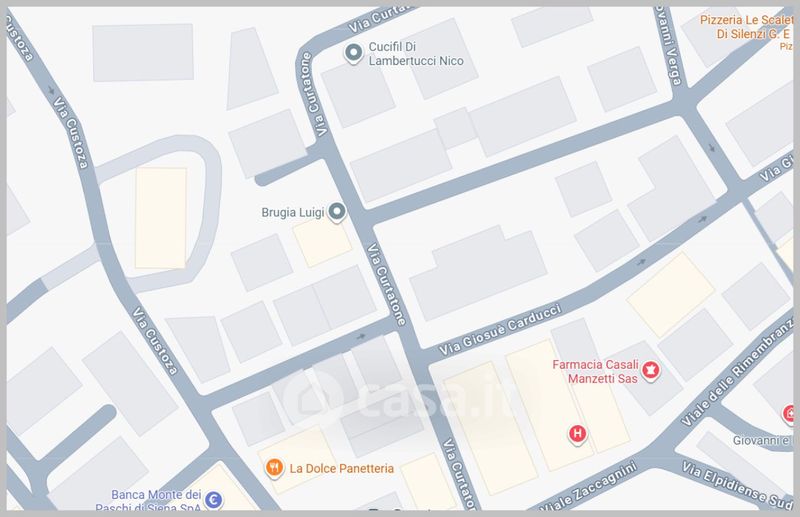Select the tall yellow building inside the loop road
The image size is (800, 517).
tap(161, 218)
